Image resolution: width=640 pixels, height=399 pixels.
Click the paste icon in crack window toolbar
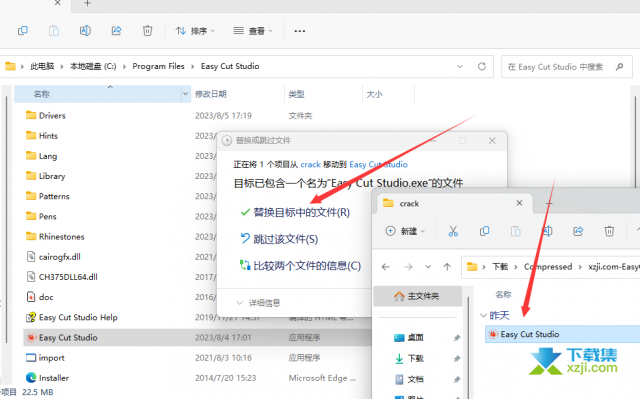point(516,231)
